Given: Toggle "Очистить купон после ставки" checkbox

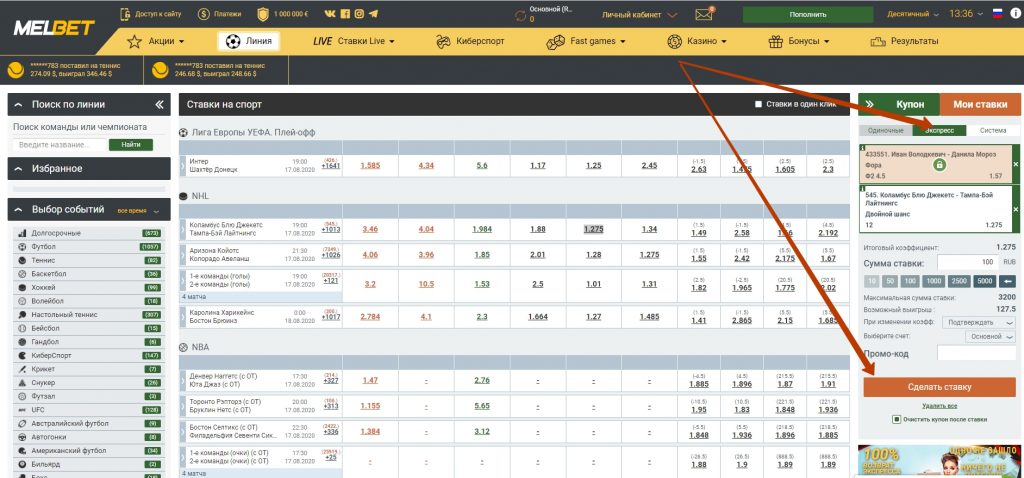Looking at the screenshot, I should 896,420.
